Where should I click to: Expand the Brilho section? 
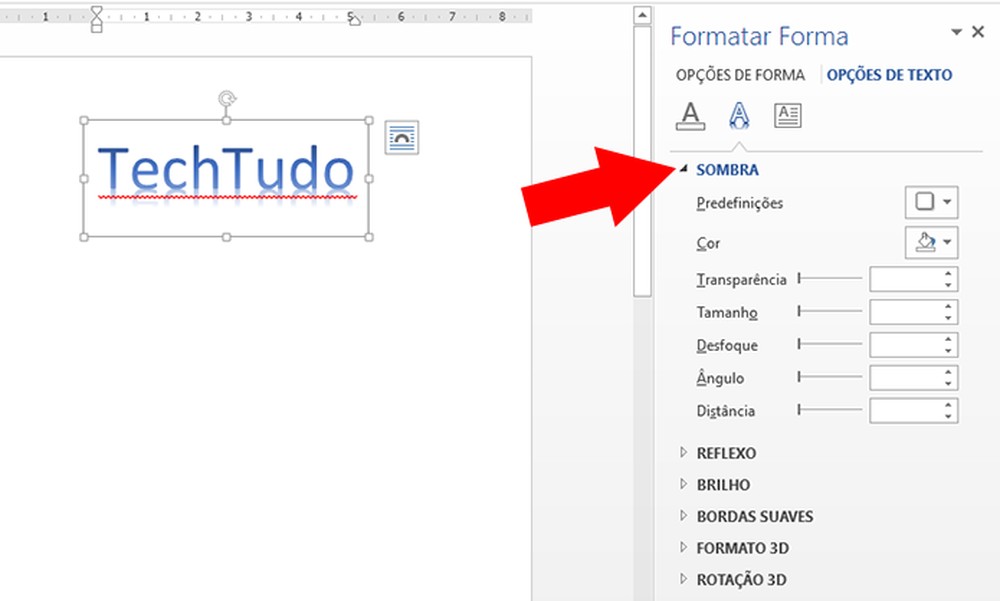click(684, 484)
